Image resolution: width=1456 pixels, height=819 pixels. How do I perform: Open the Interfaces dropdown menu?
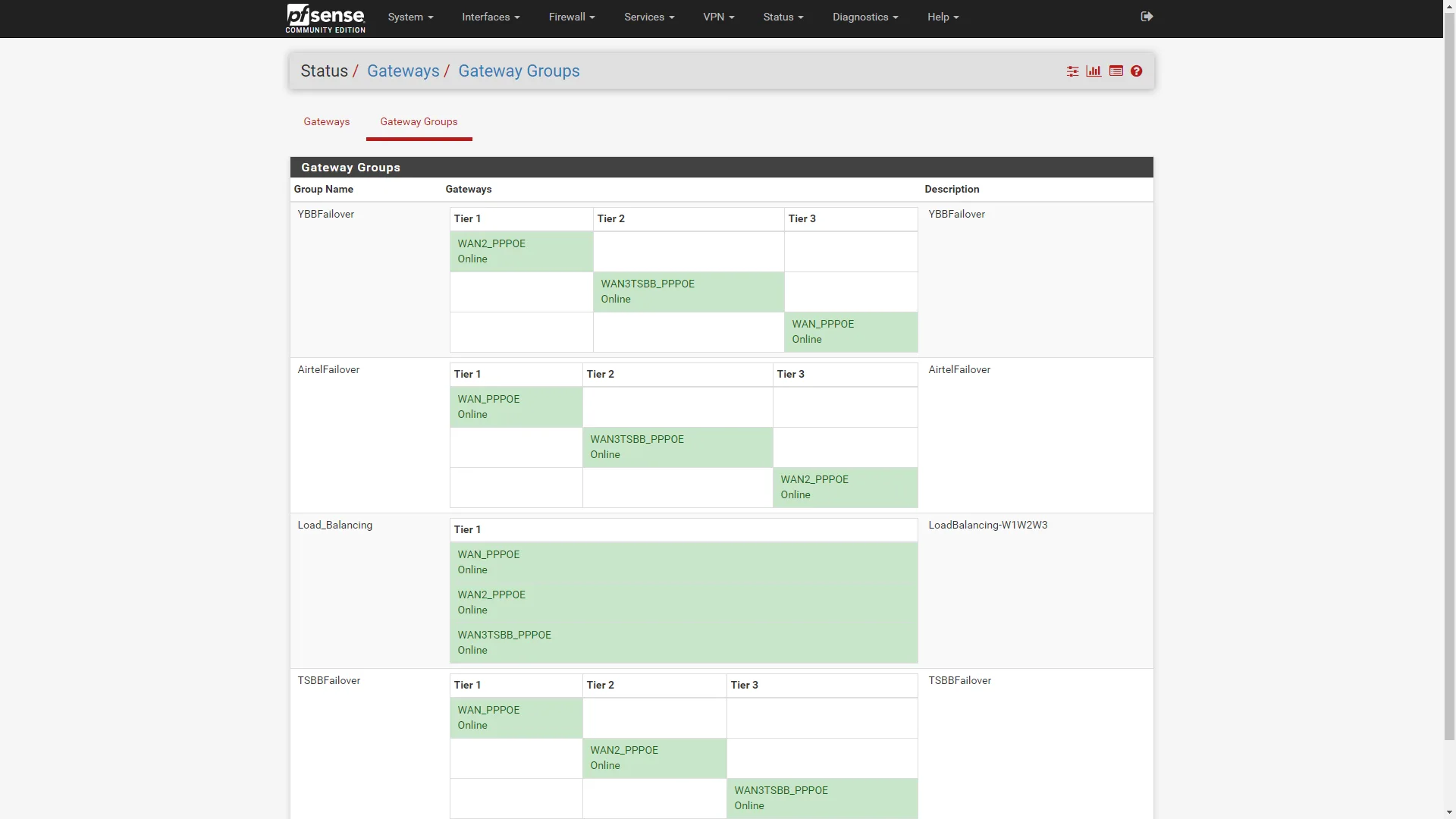(491, 17)
